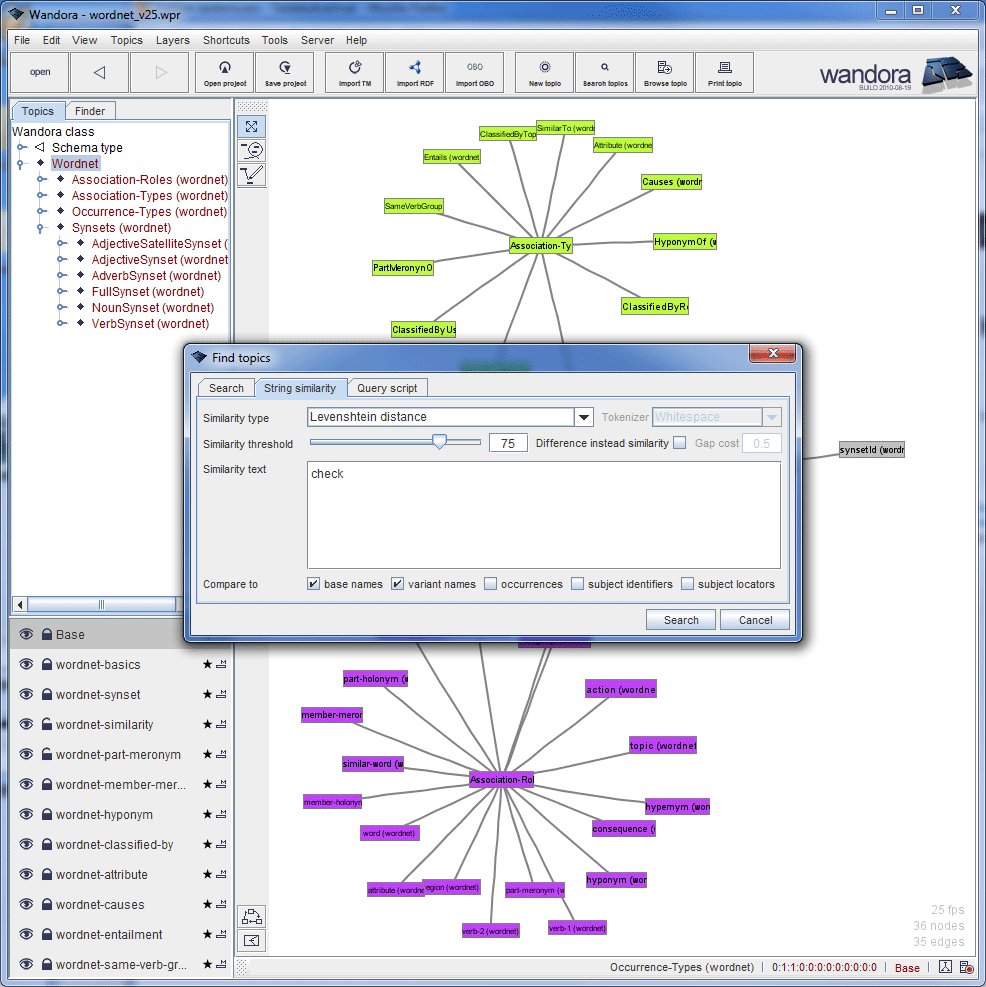Open a project with the Open project icon
Image resolution: width=986 pixels, height=987 pixels.
[x=224, y=72]
